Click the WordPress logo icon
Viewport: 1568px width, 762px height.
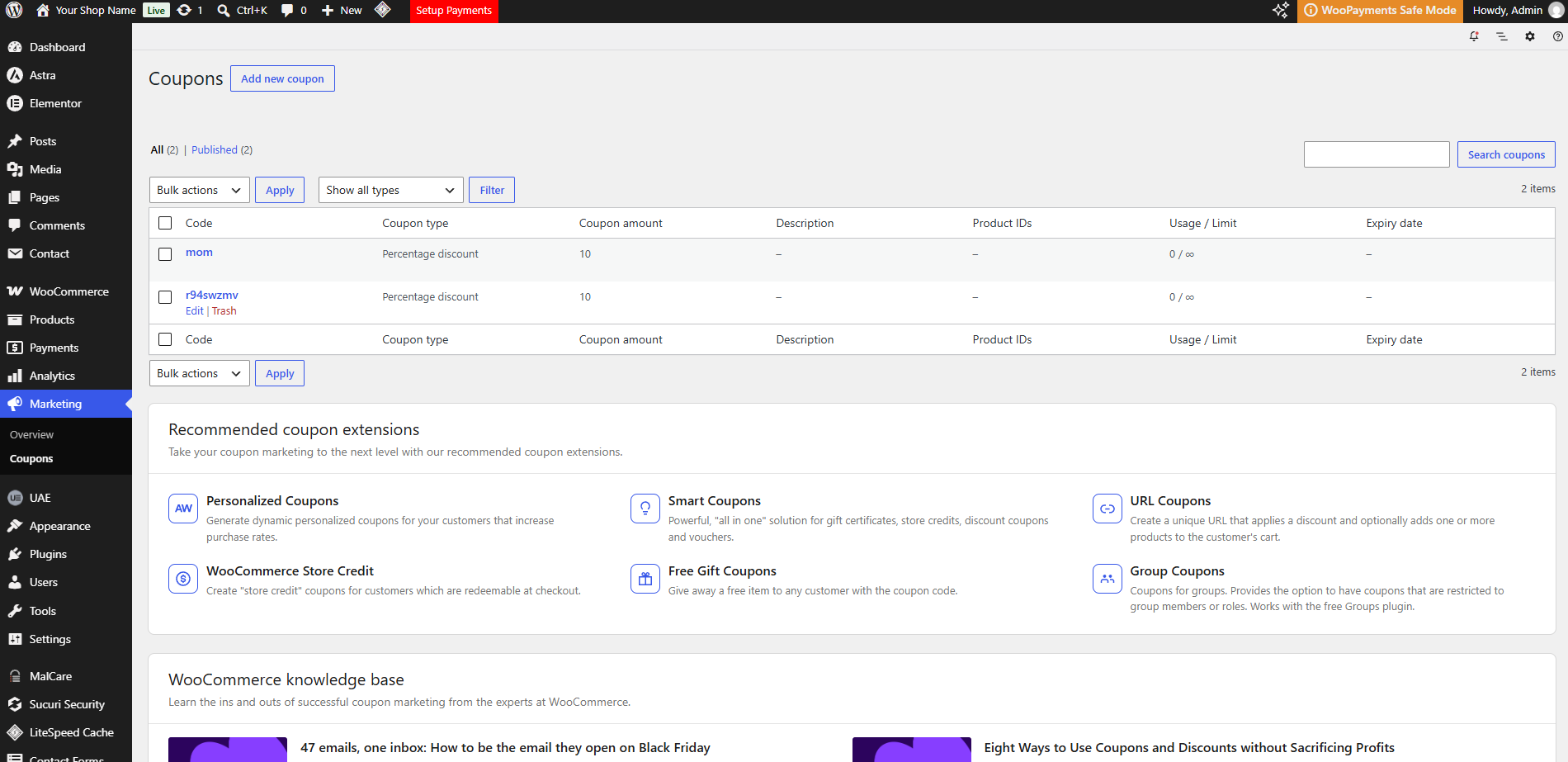click(14, 11)
